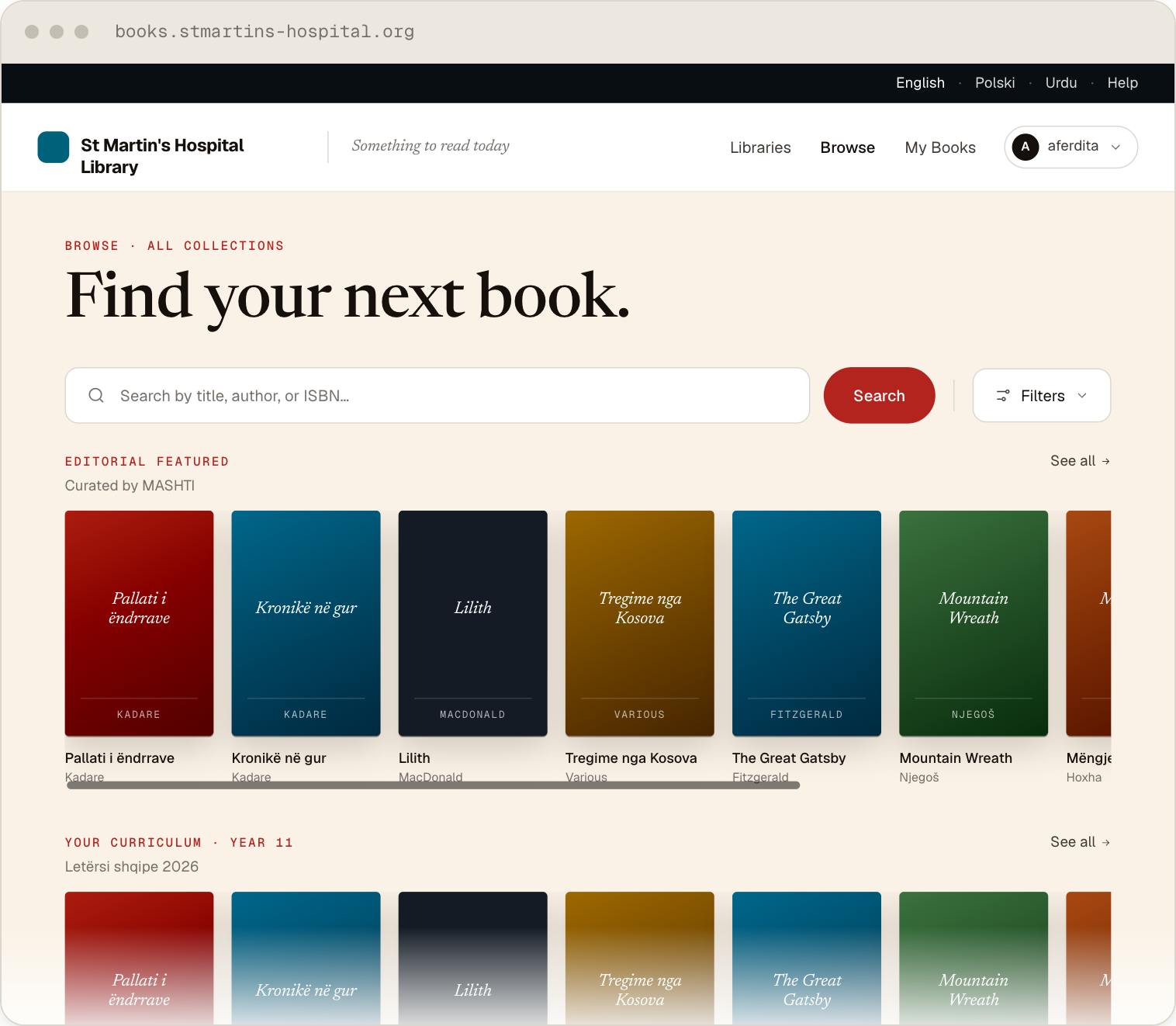Click the teal St Martin's Hospital logo square
Screen dimensions: 1176x1026
tap(54, 147)
